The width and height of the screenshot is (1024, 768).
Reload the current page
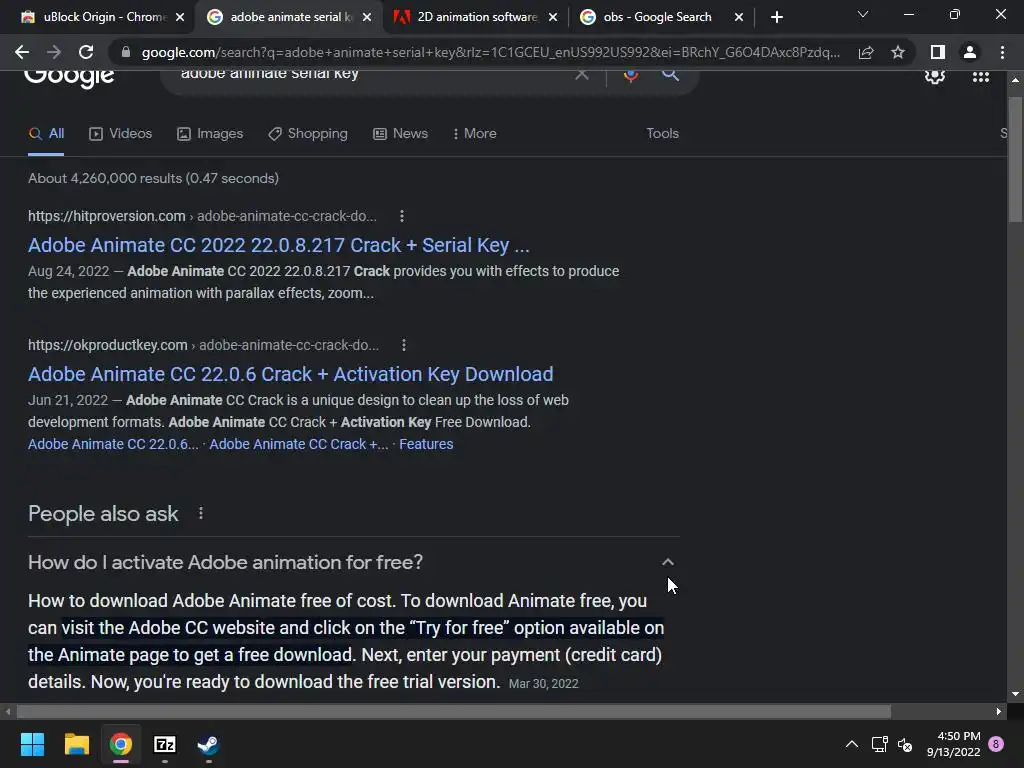[x=86, y=52]
